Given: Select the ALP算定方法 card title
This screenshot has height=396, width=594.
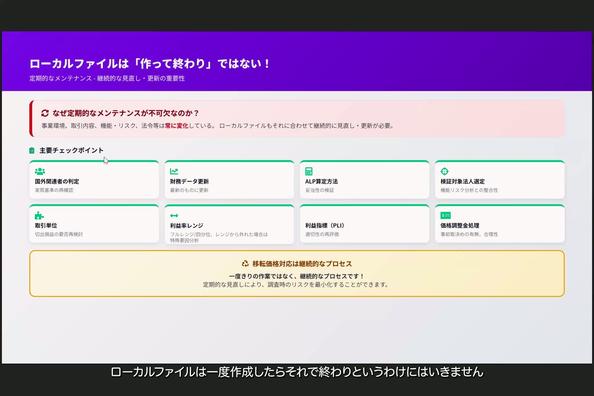Looking at the screenshot, I should (322, 182).
